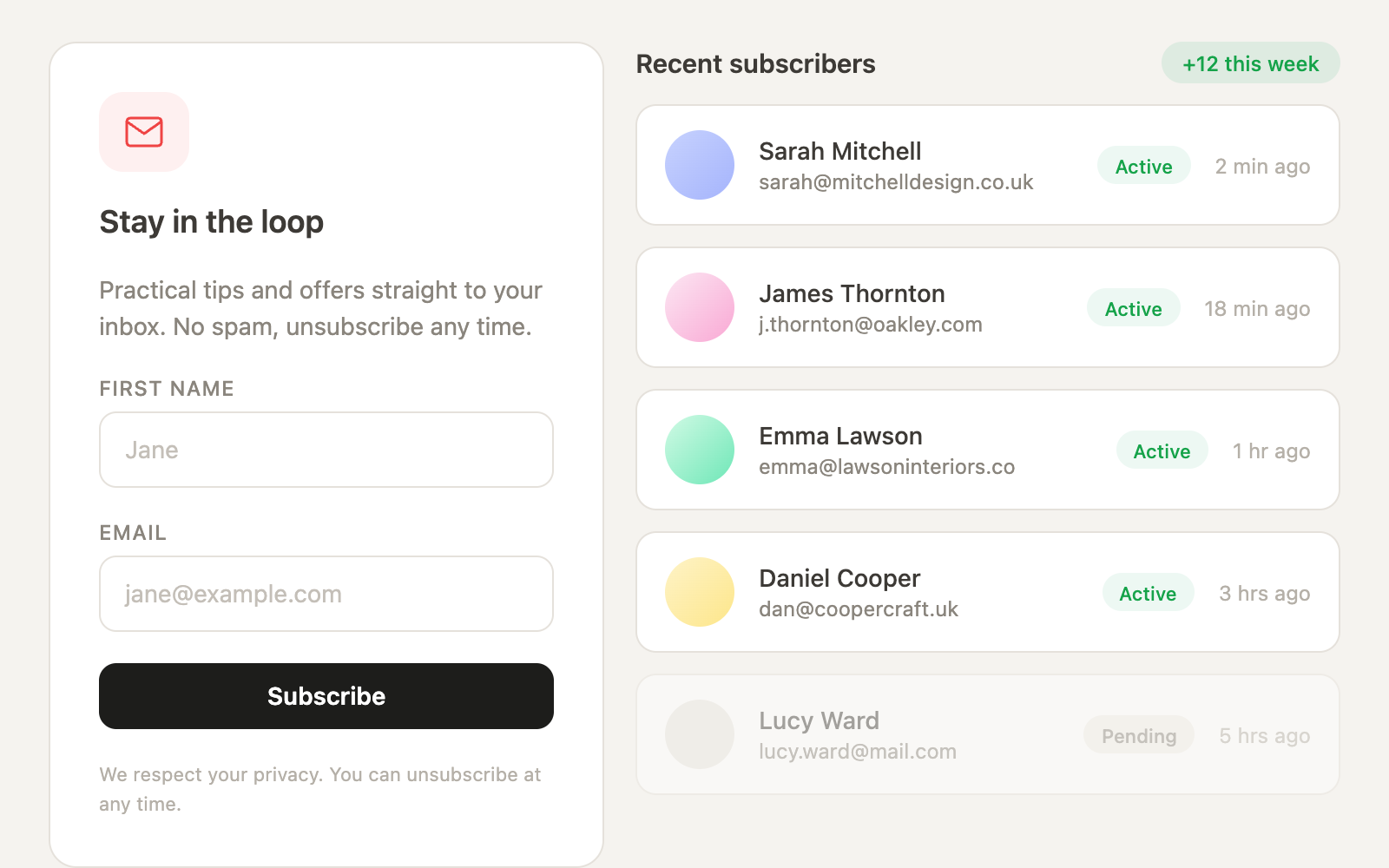Click the +12 this week badge

click(1250, 63)
